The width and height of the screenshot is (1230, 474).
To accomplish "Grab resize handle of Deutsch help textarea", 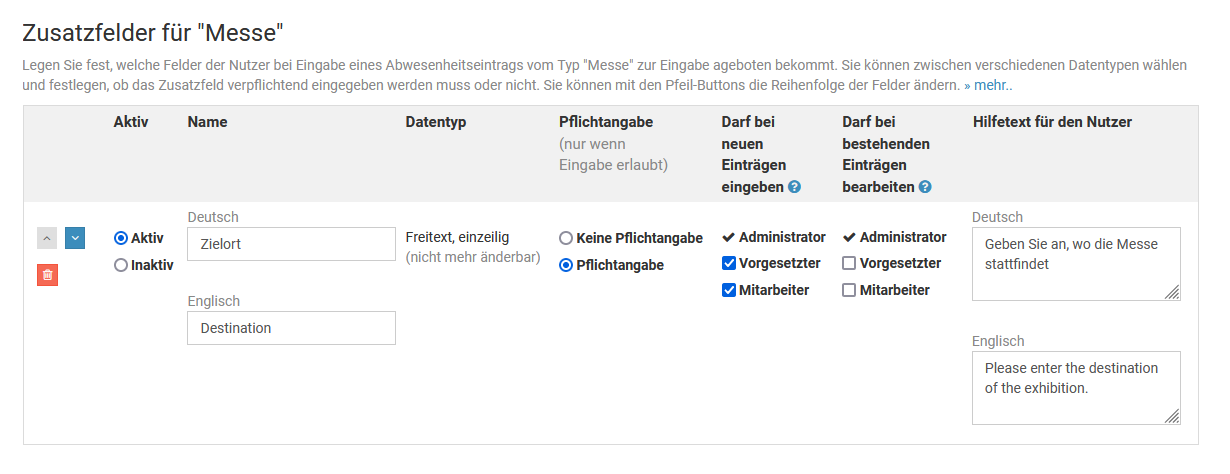I will click(1172, 292).
